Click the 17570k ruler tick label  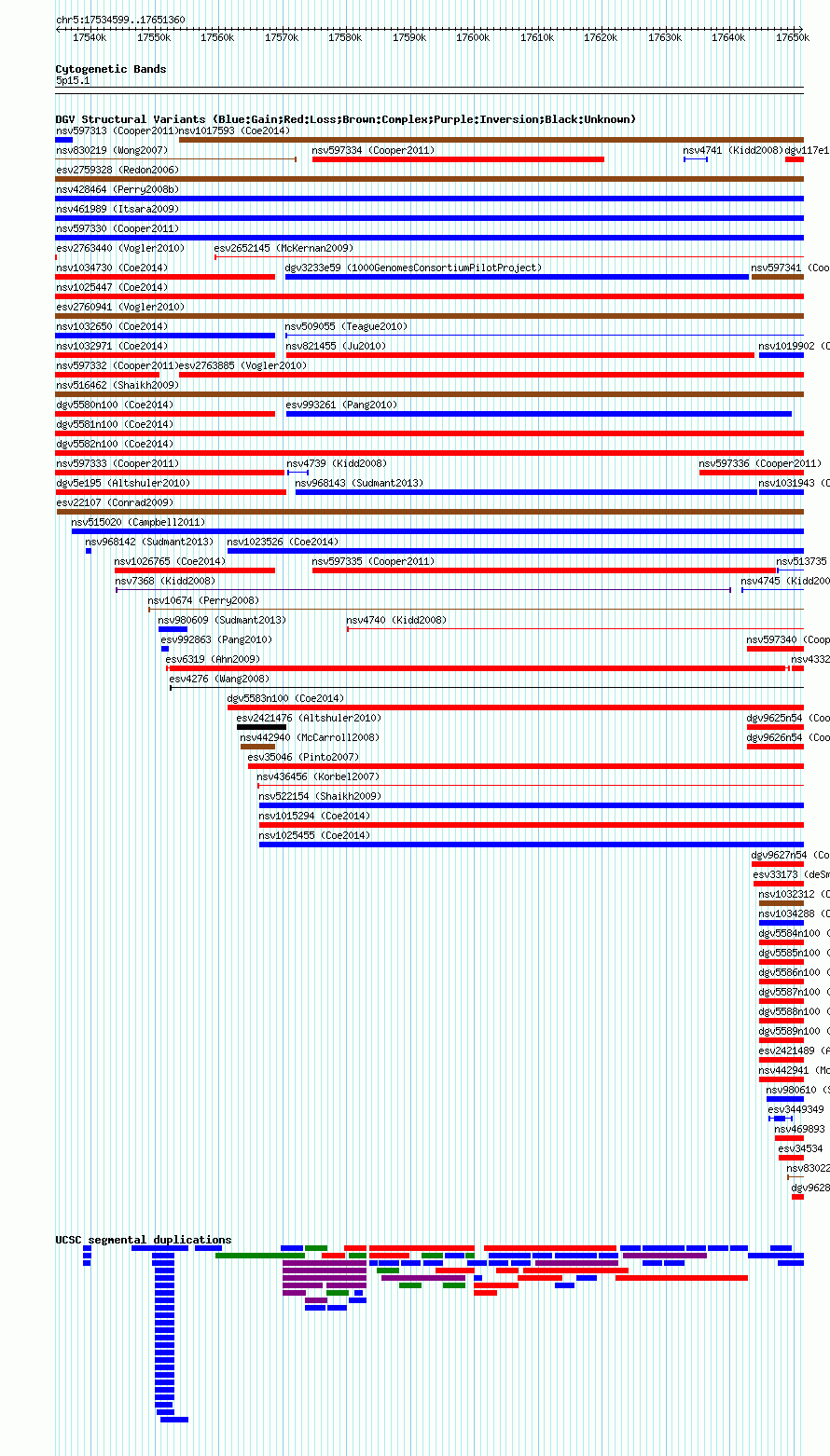point(282,37)
